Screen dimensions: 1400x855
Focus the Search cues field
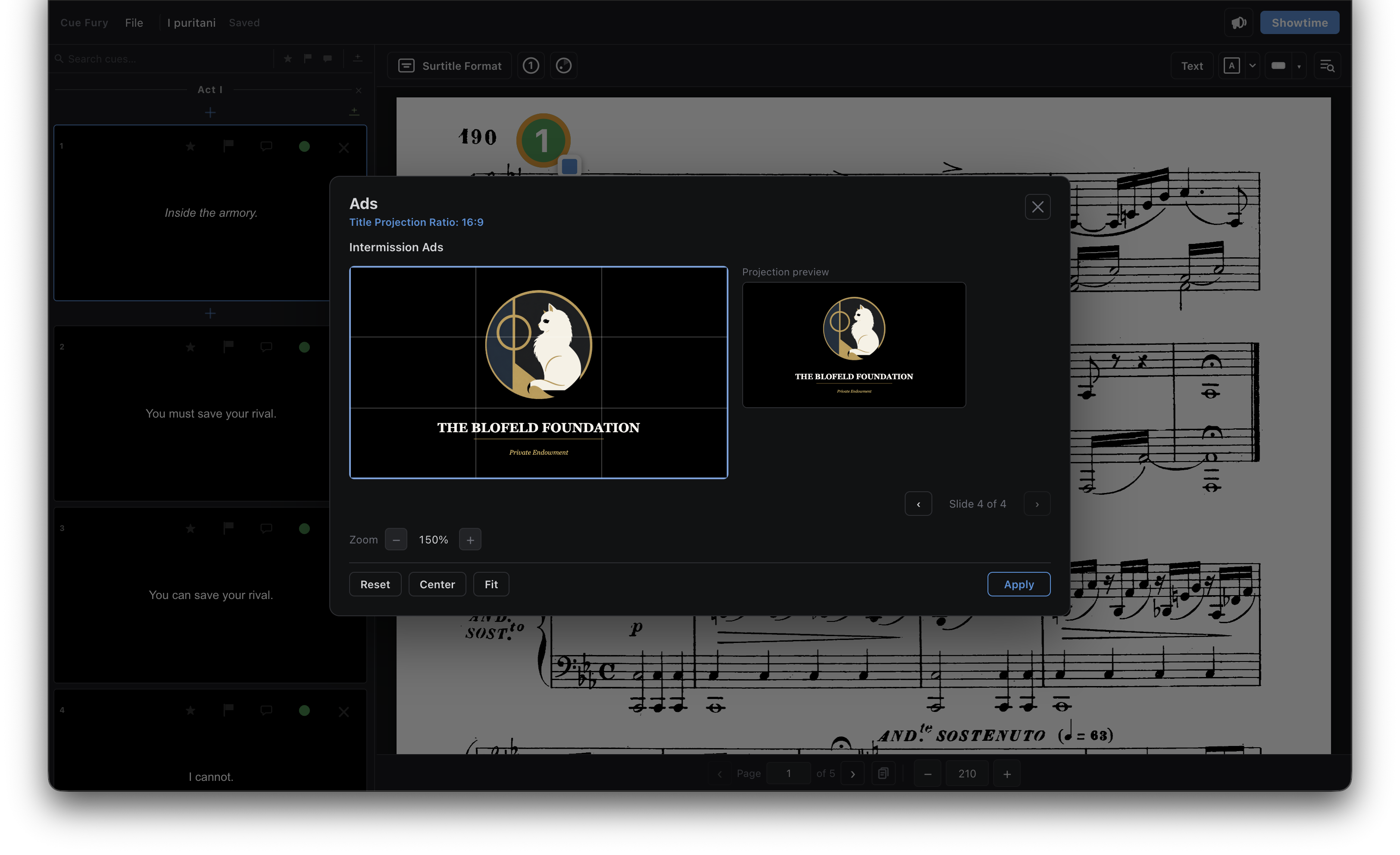162,59
